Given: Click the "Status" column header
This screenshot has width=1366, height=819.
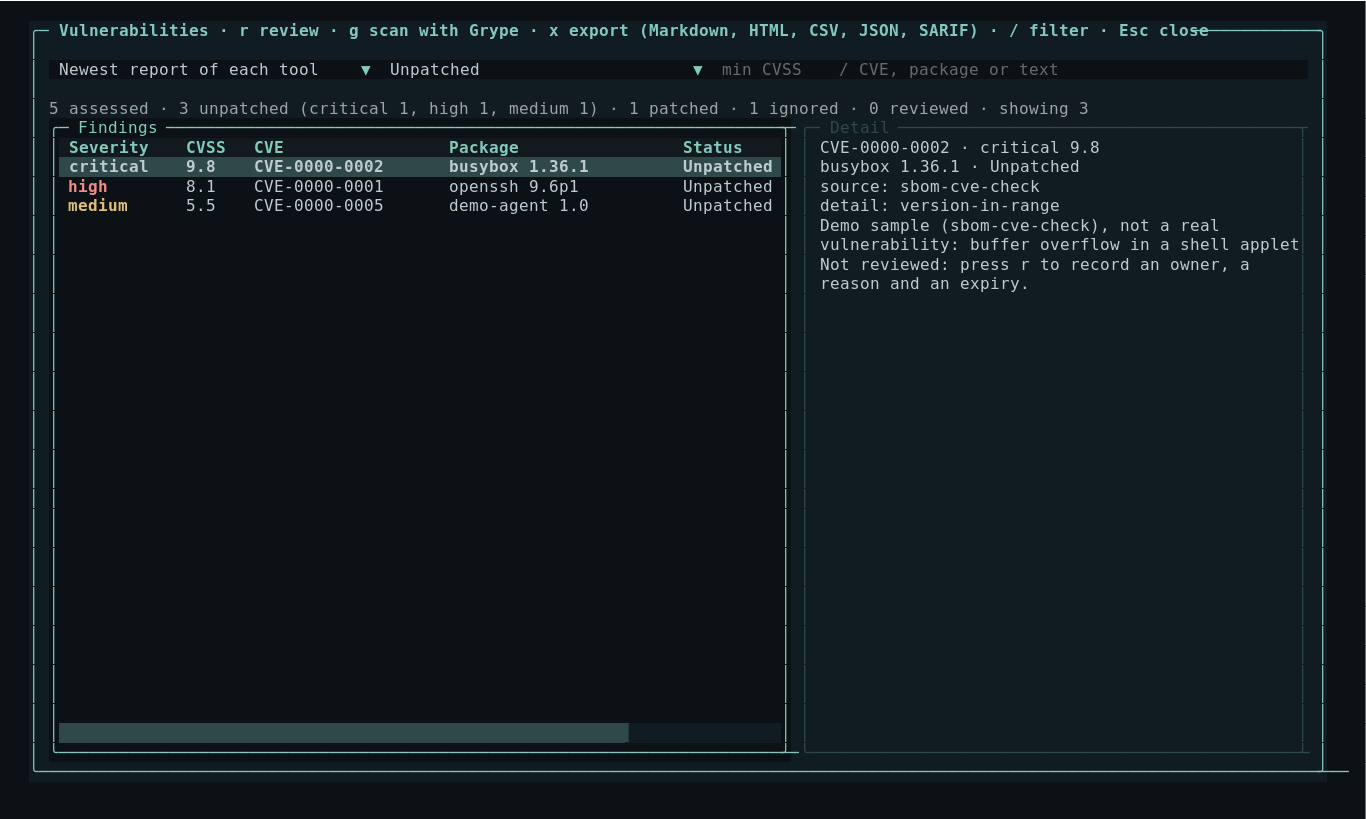Looking at the screenshot, I should [x=713, y=148].
